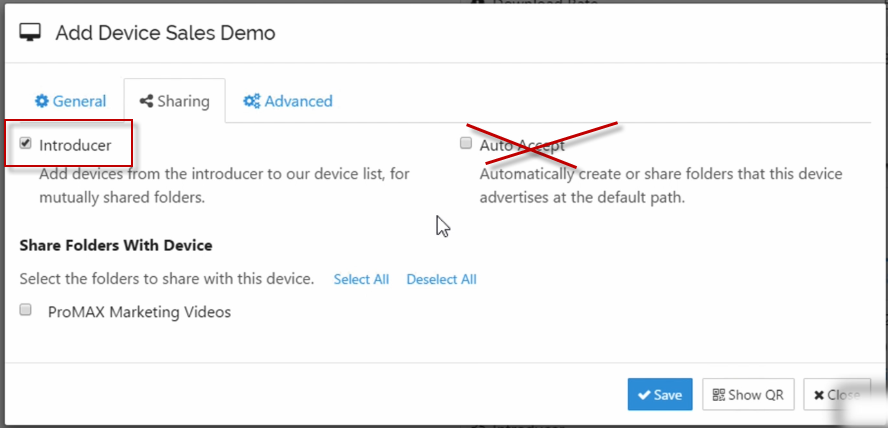Uncheck the Introducer checkbox

tap(25, 143)
